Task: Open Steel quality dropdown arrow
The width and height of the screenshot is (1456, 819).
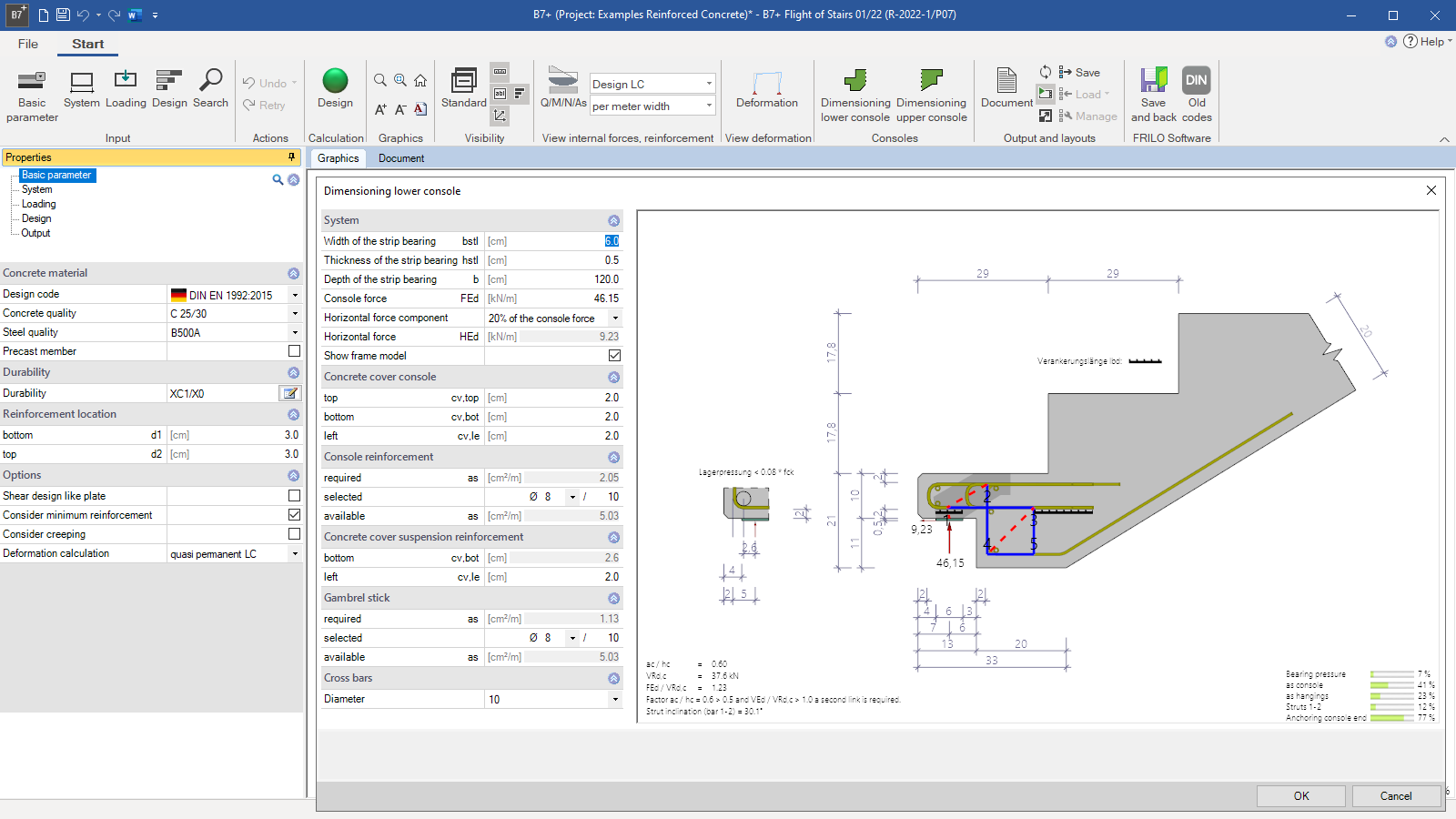Action: click(295, 333)
